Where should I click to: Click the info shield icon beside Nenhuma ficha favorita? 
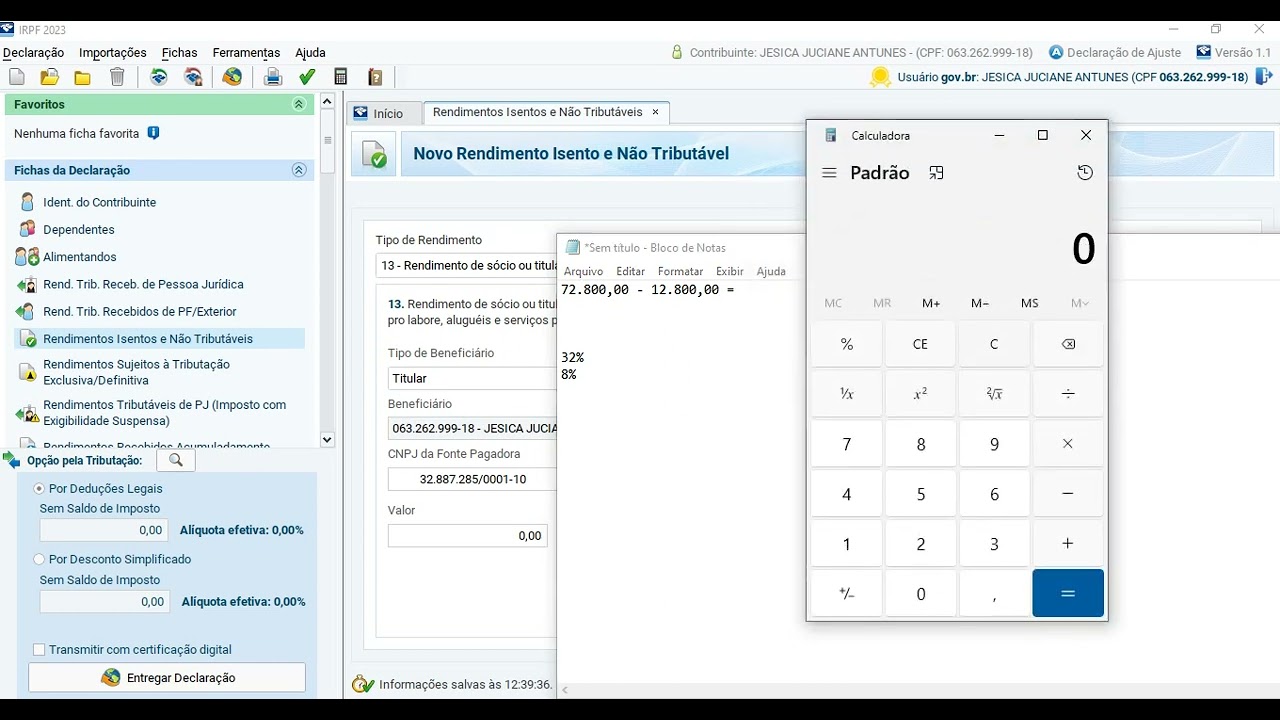click(x=153, y=133)
